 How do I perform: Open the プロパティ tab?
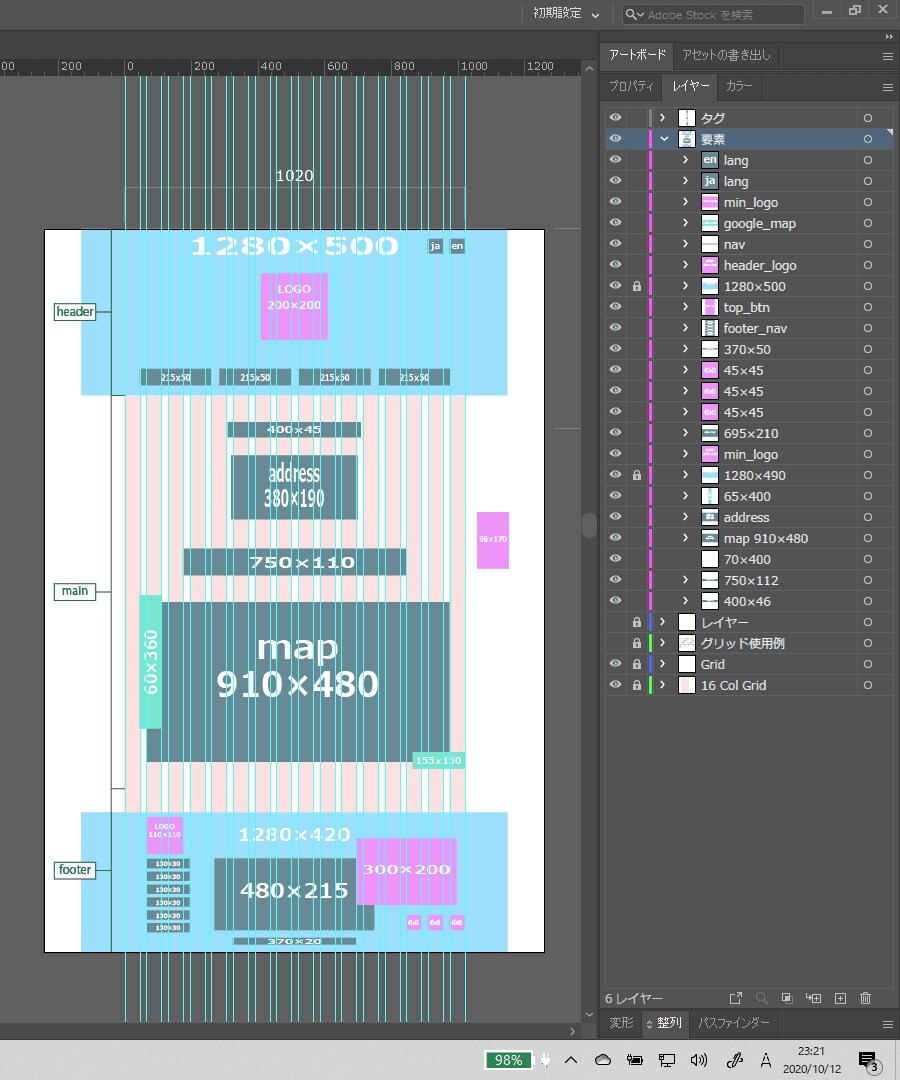click(631, 86)
